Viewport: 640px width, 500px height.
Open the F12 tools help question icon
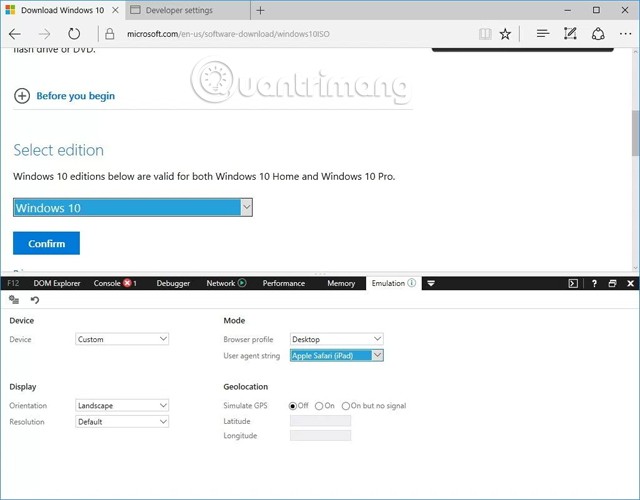(x=593, y=284)
